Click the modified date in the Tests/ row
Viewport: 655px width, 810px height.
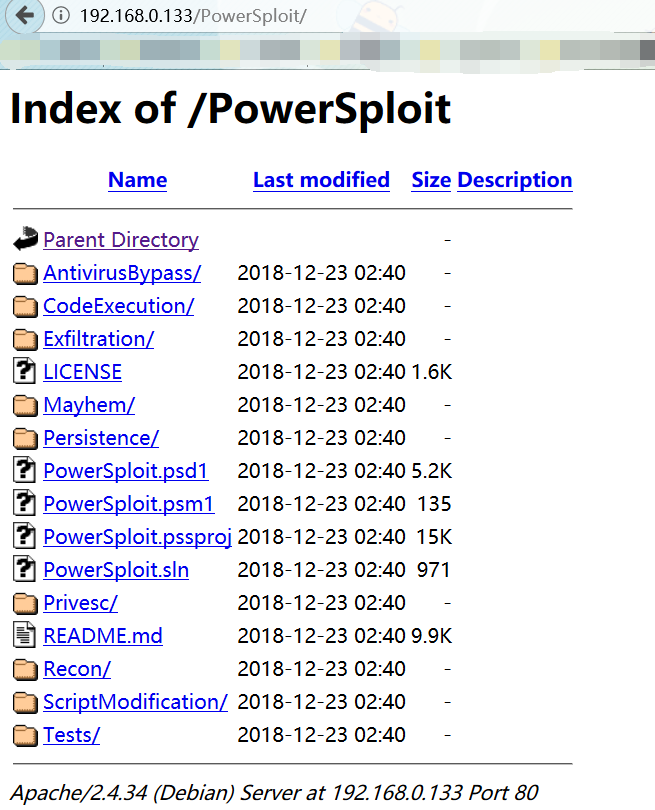pos(321,736)
